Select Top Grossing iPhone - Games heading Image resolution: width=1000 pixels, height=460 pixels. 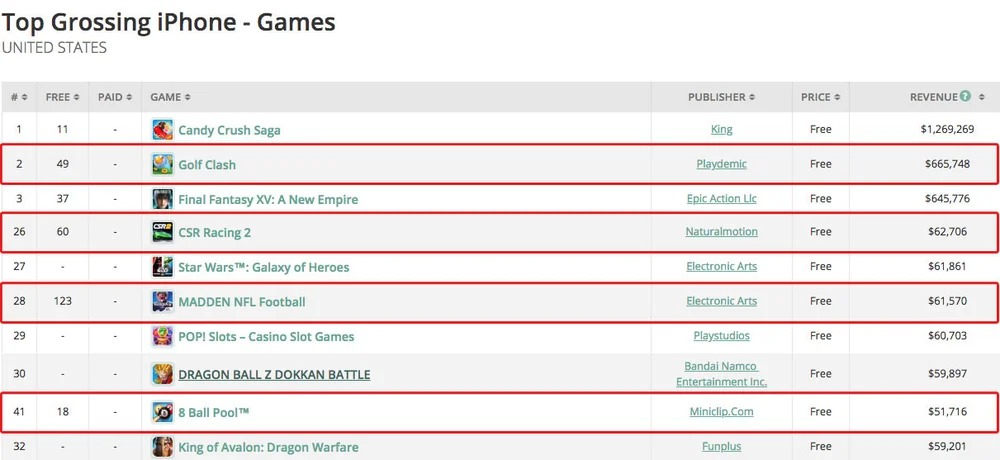pos(168,22)
